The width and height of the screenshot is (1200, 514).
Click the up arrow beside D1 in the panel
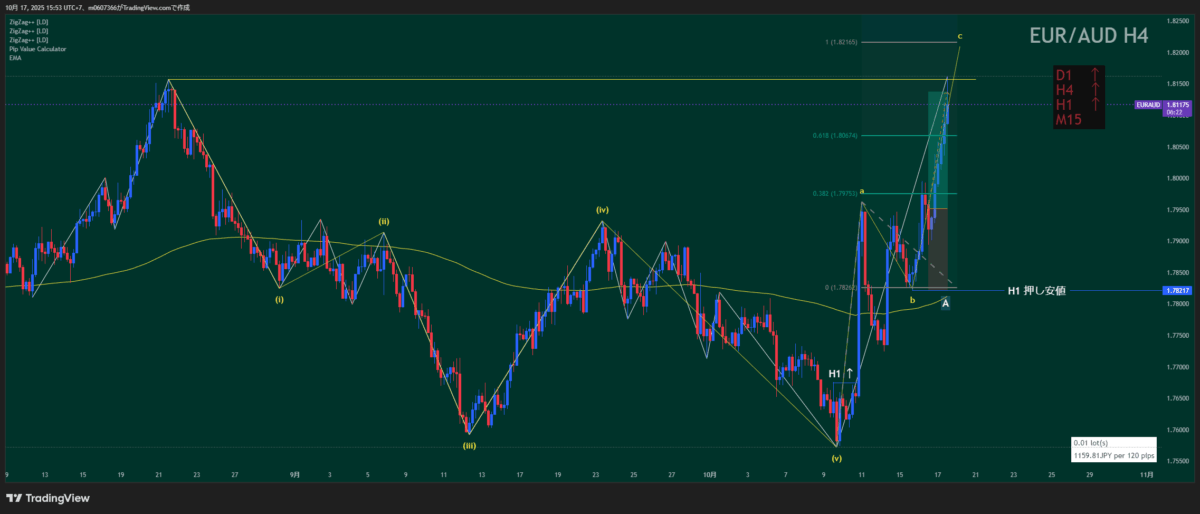(x=1096, y=75)
